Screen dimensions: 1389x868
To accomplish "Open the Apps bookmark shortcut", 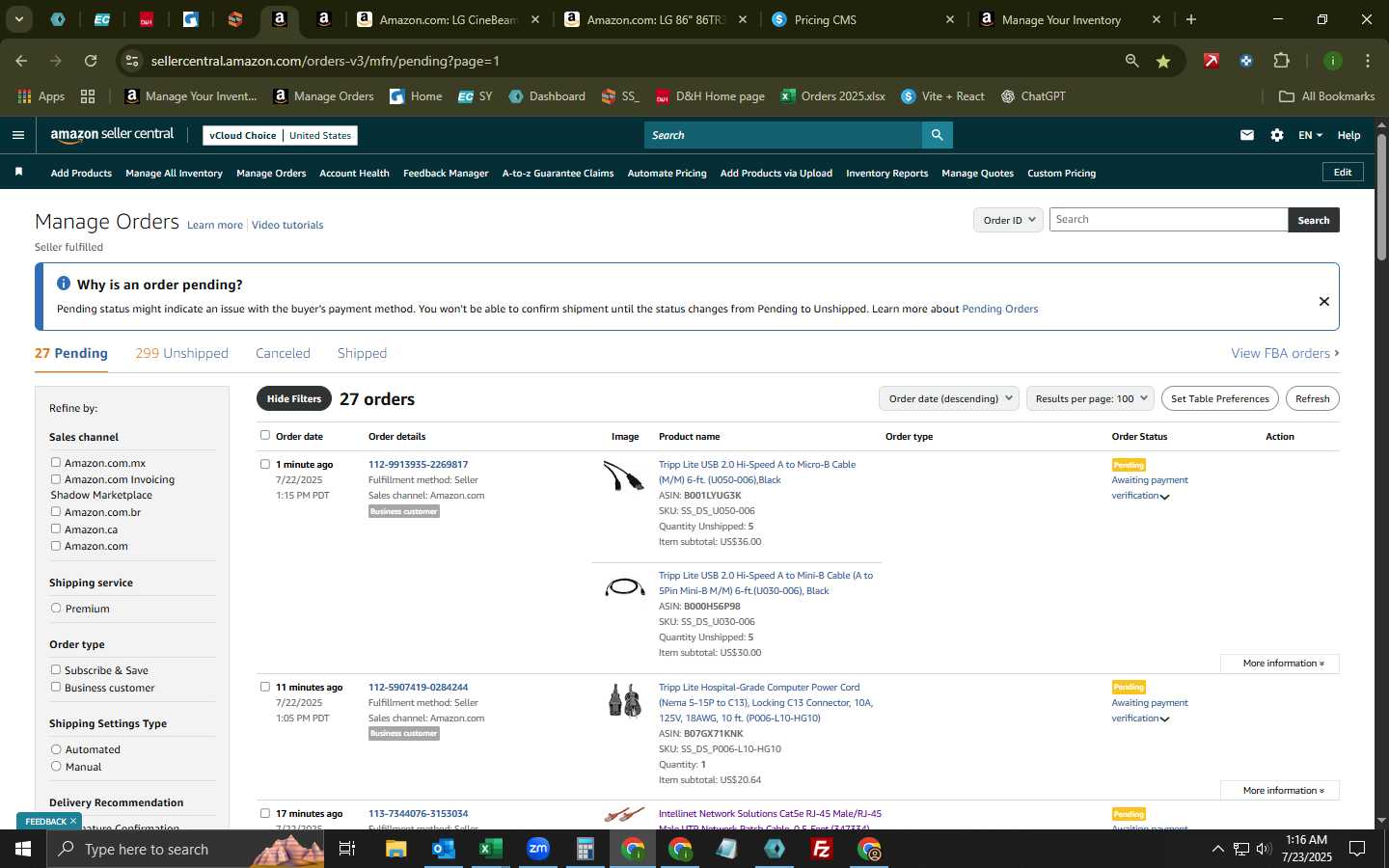I will click(41, 96).
